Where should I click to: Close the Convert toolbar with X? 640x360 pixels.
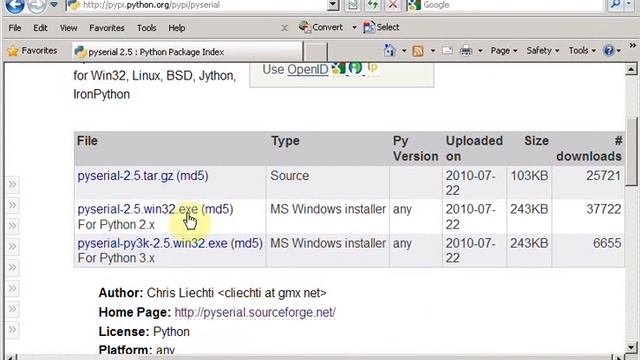[x=284, y=28]
